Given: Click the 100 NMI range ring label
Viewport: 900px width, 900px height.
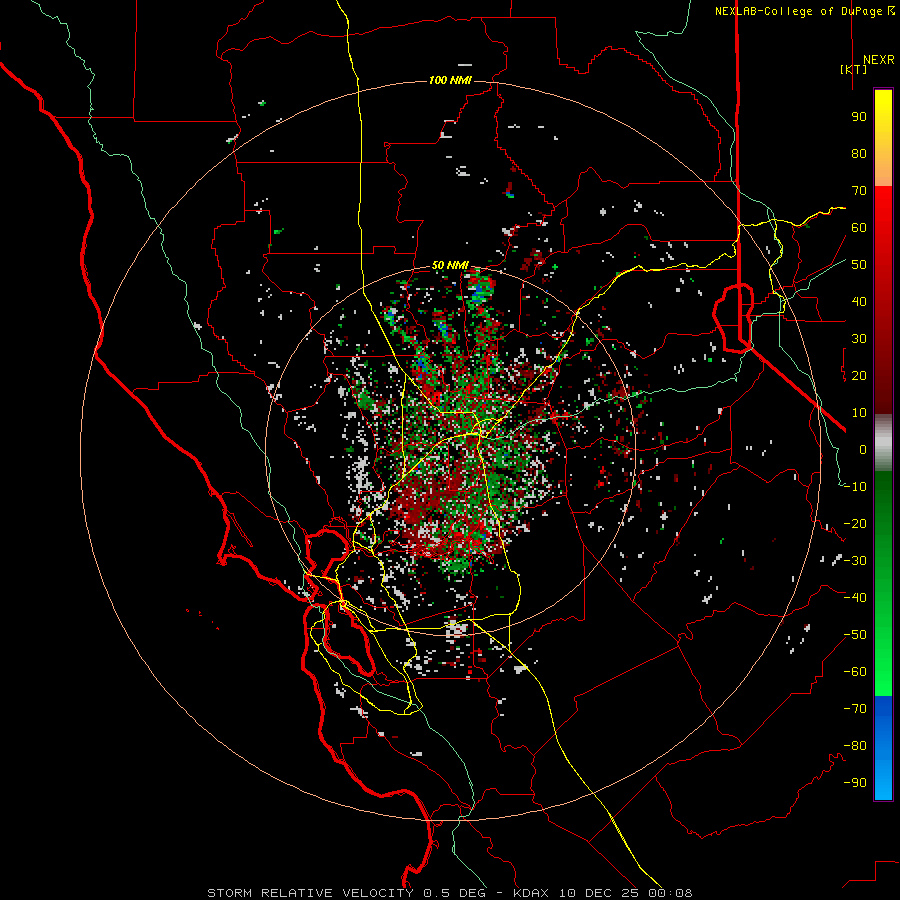Looking at the screenshot, I should [x=450, y=80].
